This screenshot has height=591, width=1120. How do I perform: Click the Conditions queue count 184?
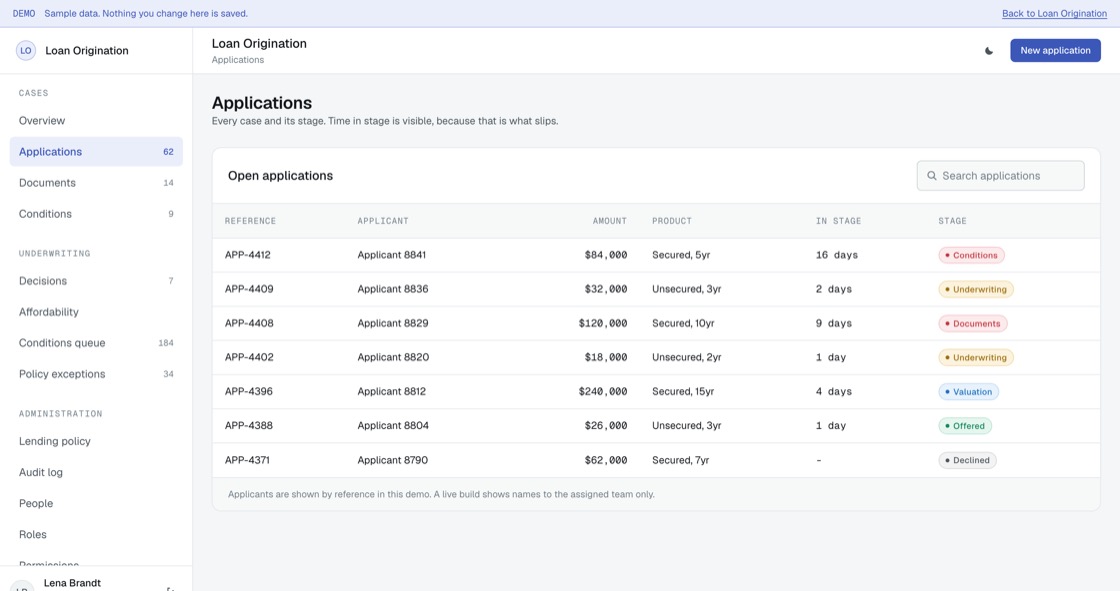click(x=166, y=343)
